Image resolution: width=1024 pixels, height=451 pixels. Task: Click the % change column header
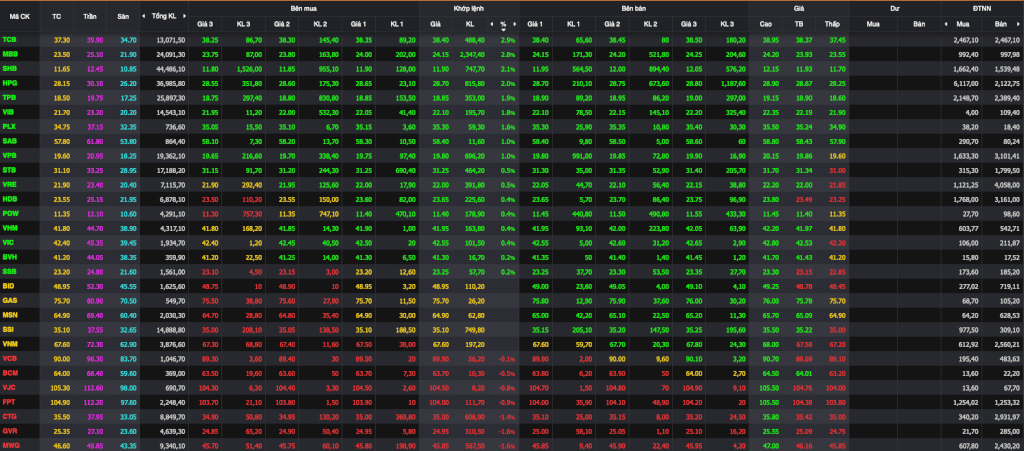504,24
